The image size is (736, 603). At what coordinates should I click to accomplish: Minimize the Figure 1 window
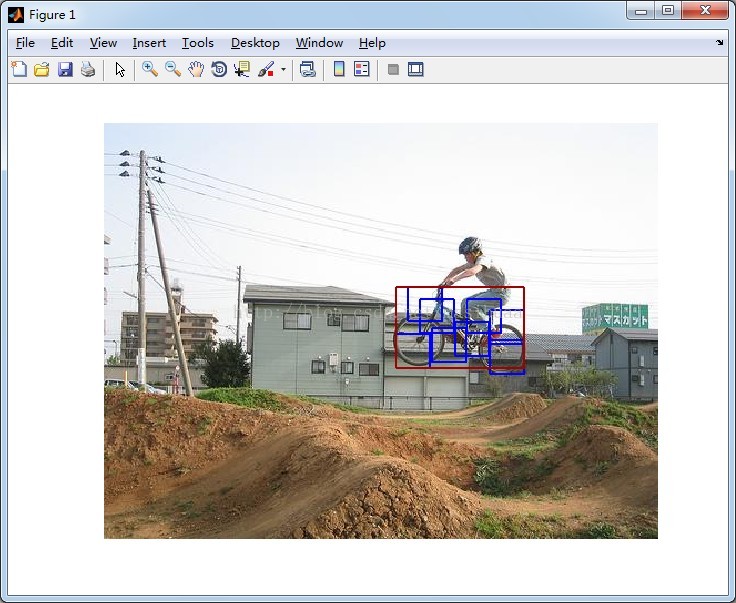click(641, 10)
